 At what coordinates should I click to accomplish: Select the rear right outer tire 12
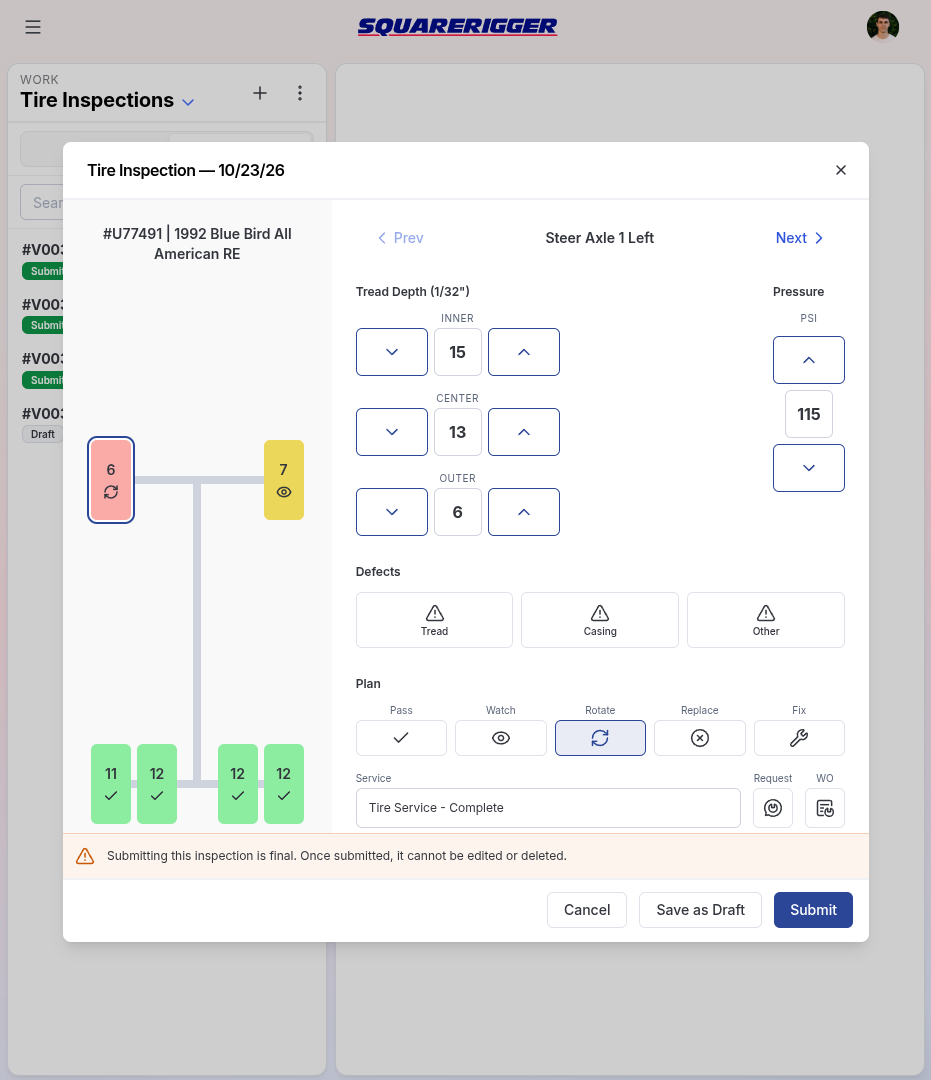(284, 784)
